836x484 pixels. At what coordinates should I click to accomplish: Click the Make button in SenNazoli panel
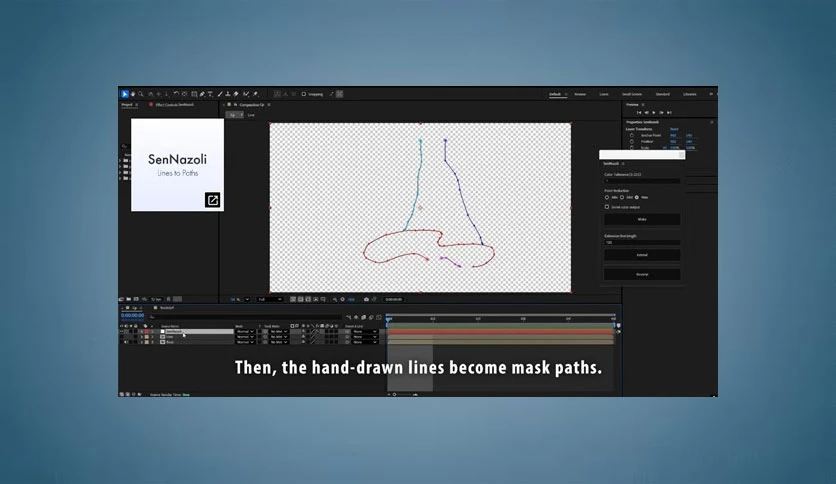[x=642, y=219]
